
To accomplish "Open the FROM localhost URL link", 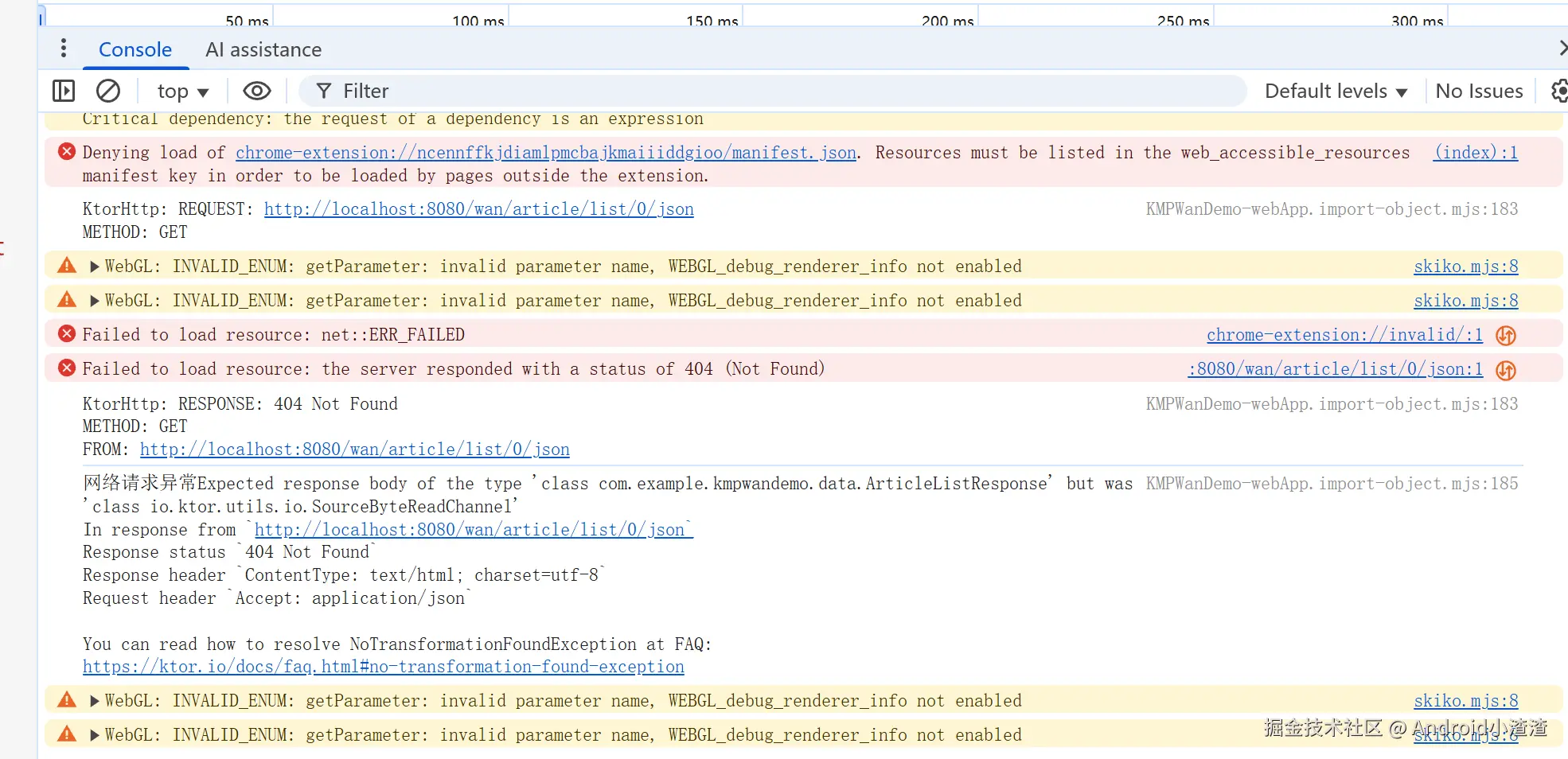I will click(x=355, y=450).
